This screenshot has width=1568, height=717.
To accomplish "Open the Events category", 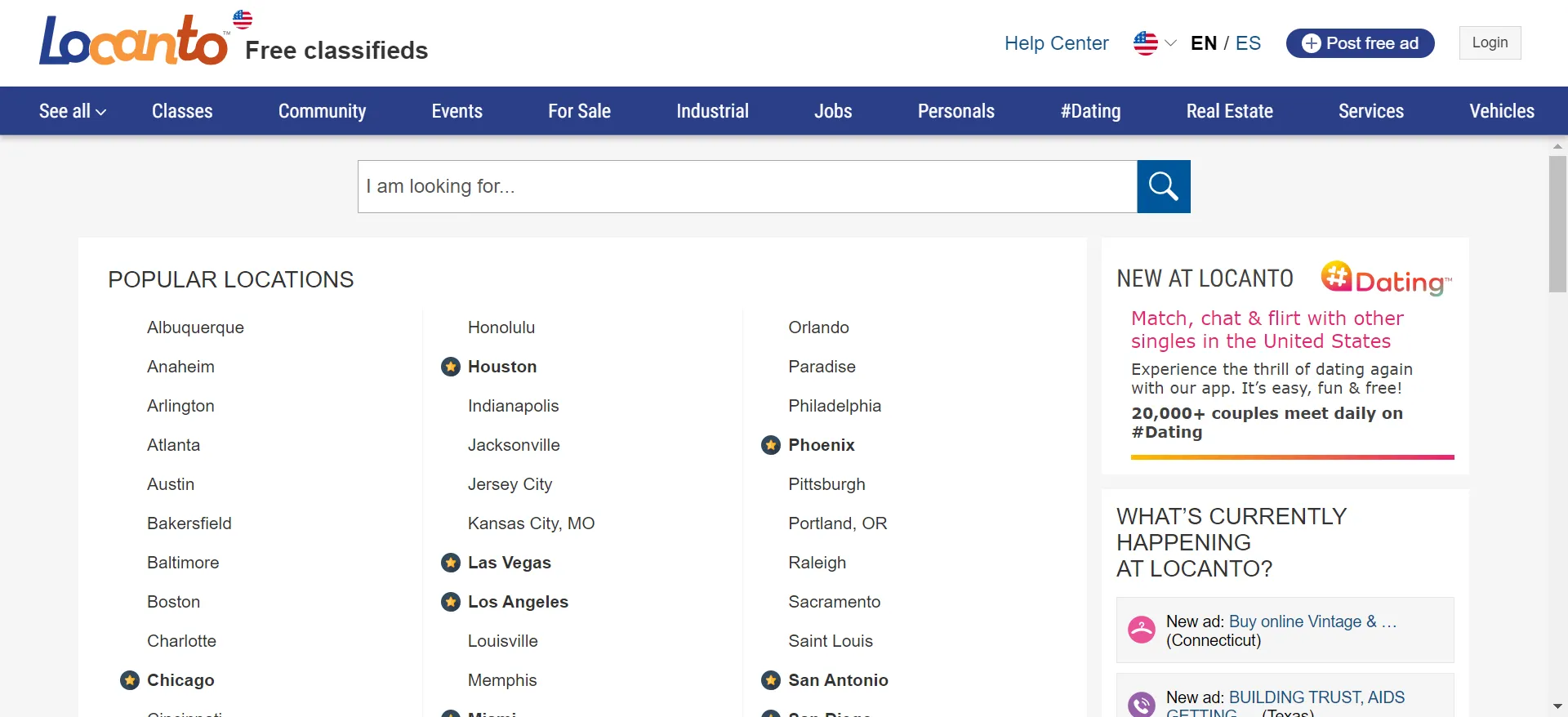I will tap(457, 111).
